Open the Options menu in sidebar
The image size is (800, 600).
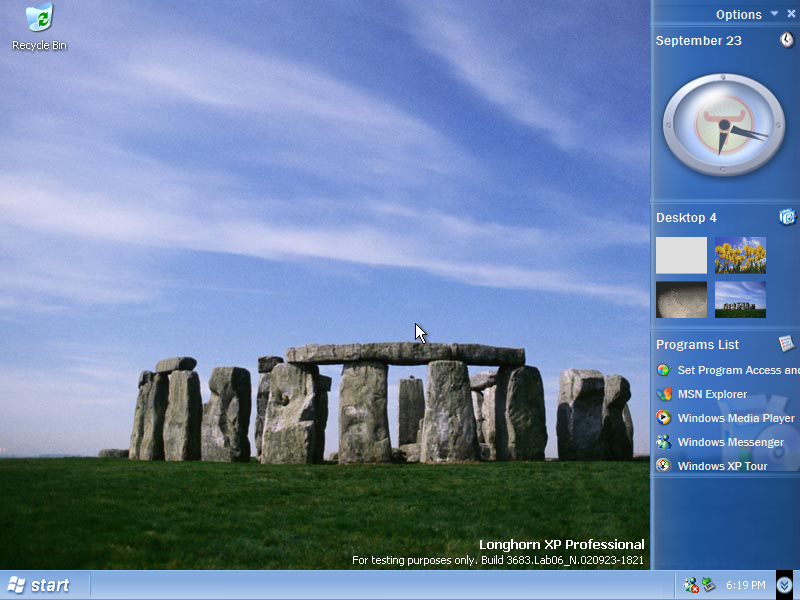click(x=738, y=14)
